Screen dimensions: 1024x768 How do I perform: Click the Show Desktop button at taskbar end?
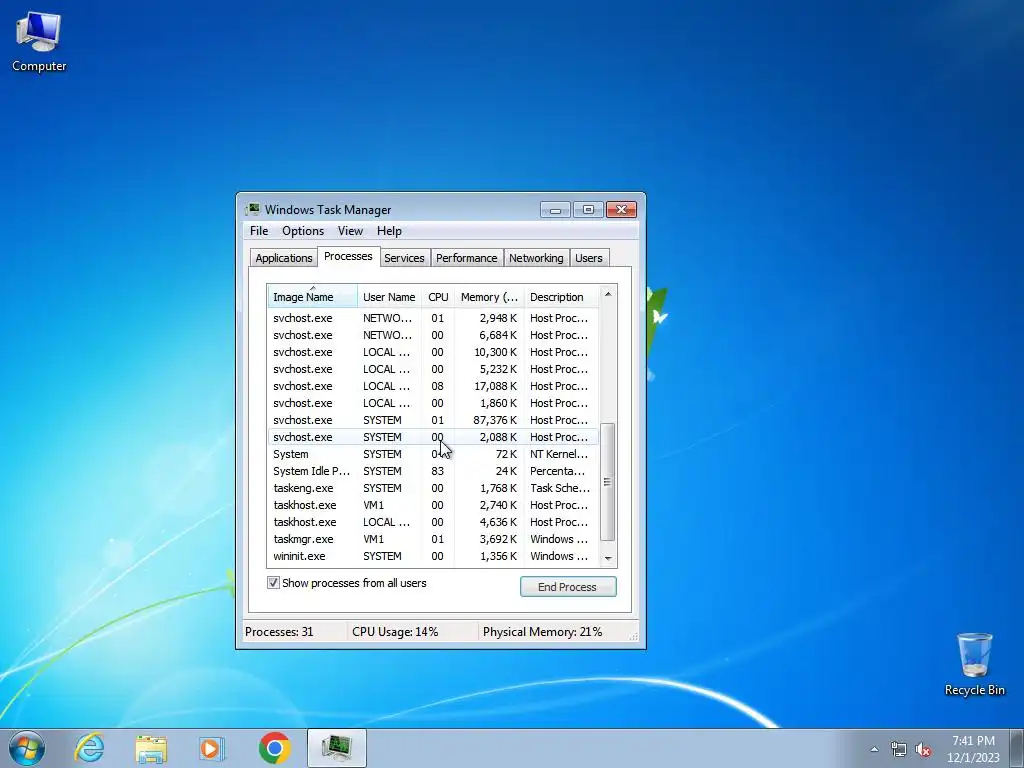coord(1017,748)
